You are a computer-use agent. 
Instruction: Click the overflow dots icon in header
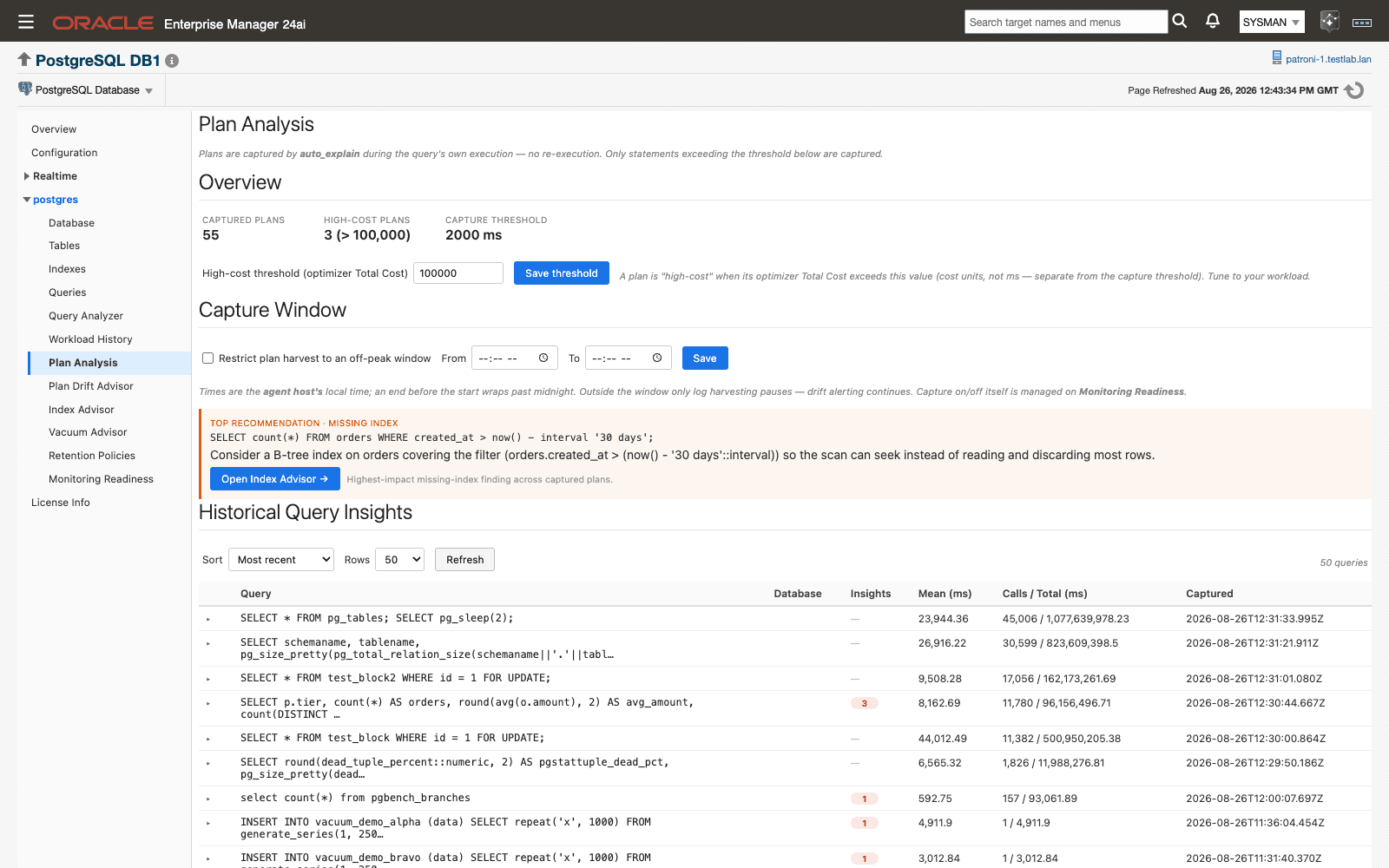(x=1362, y=23)
